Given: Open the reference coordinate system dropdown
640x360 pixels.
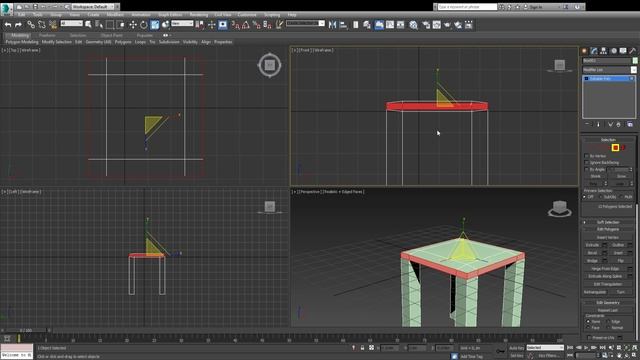Looking at the screenshot, I should point(182,24).
